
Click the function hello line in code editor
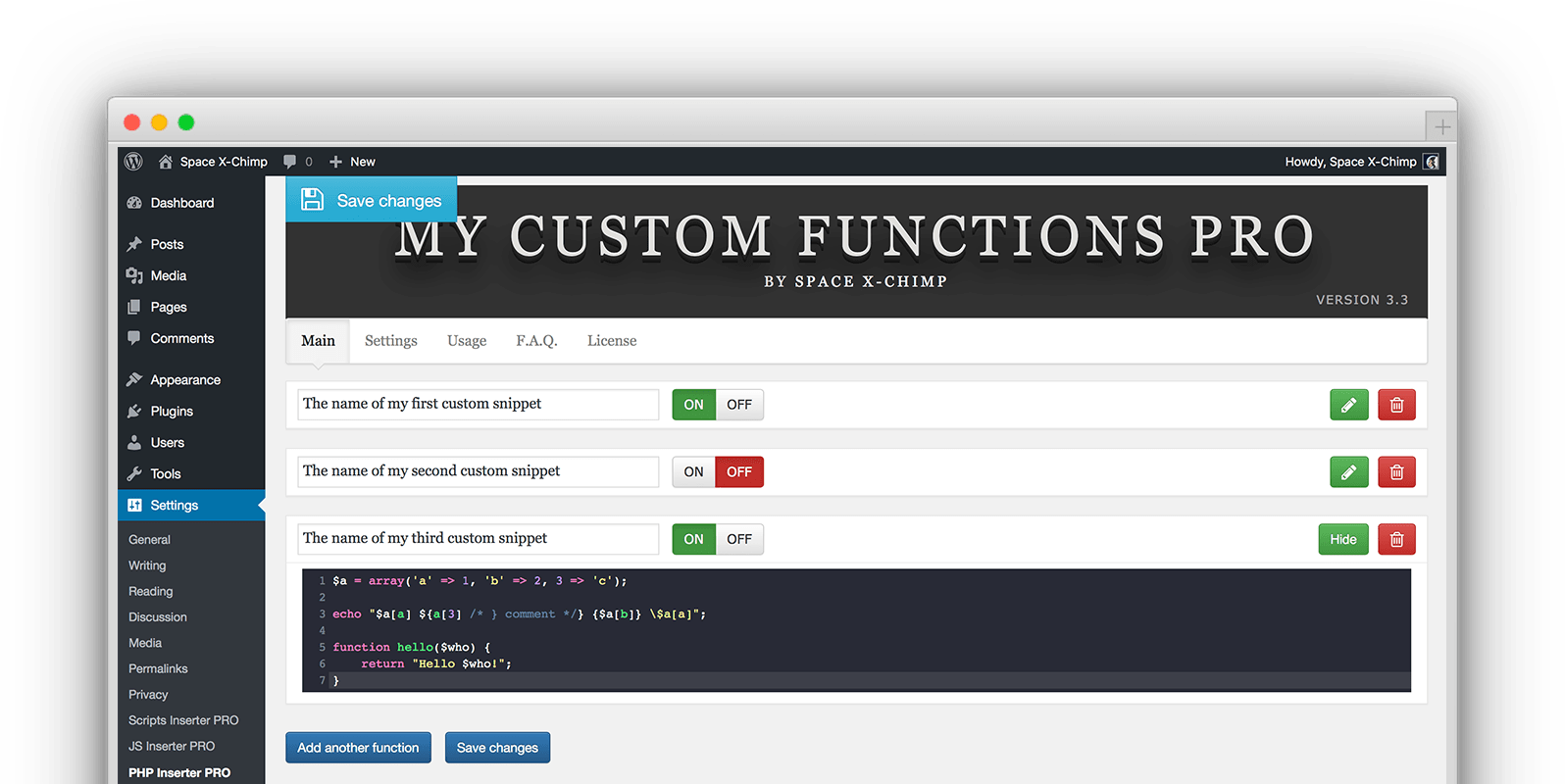(411, 648)
